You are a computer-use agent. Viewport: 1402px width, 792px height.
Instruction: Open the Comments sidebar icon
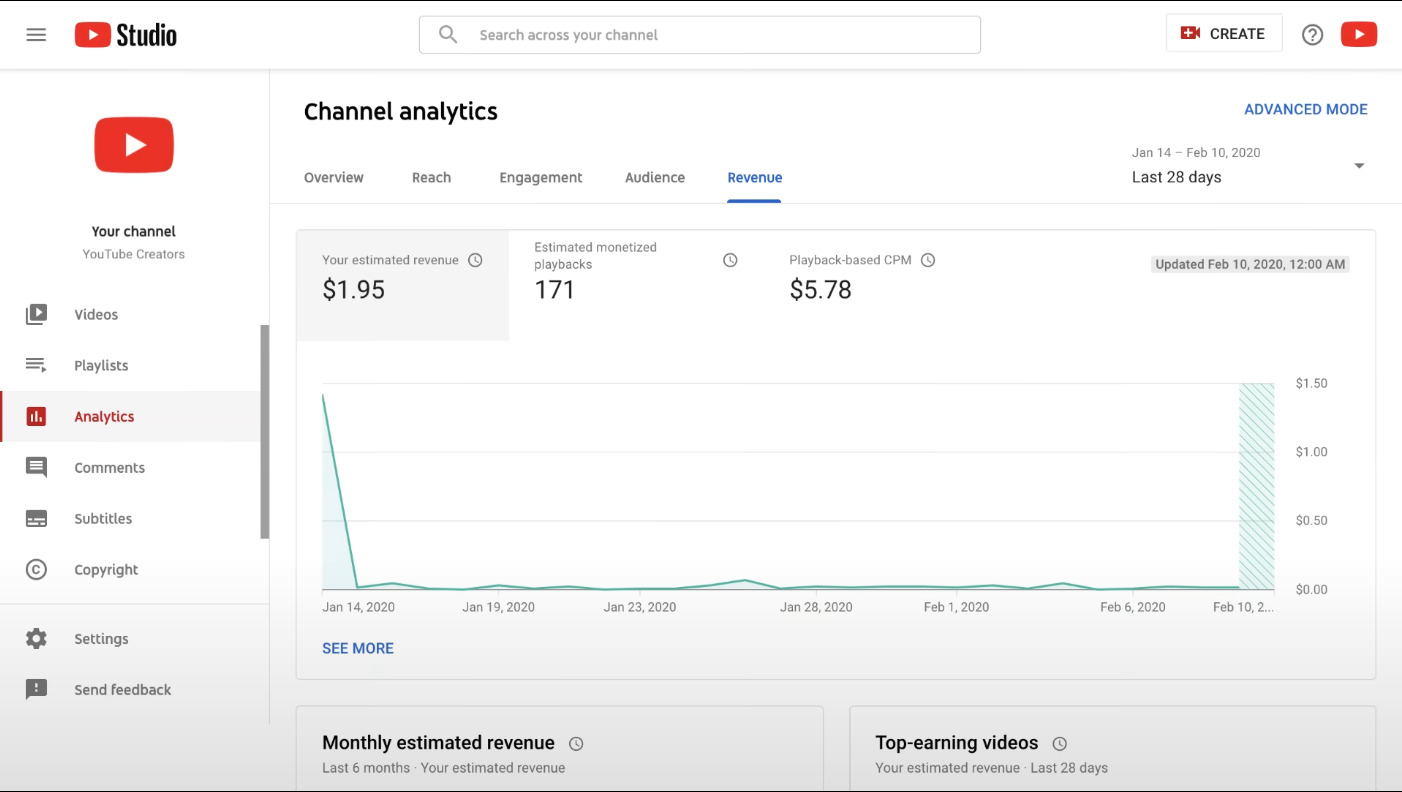click(36, 467)
